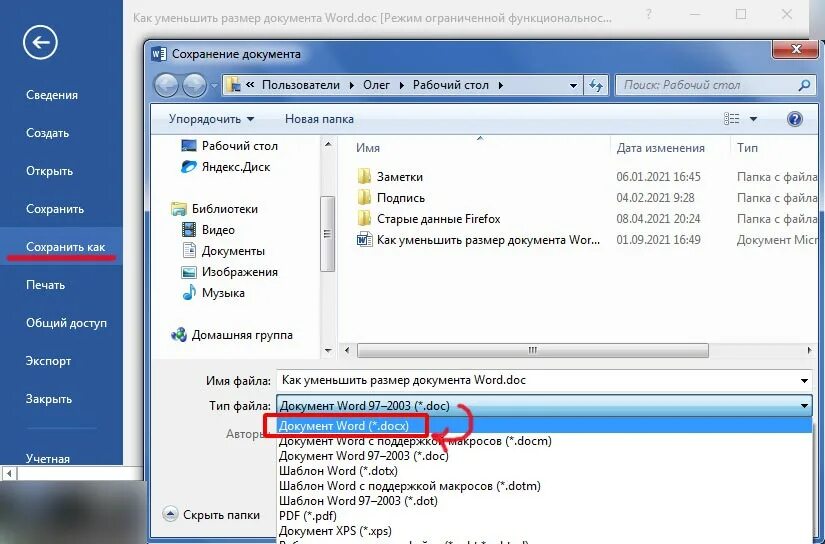Choose Шаблон Word 97–2003 (*.dot) file type
This screenshot has width=825, height=544.
pyautogui.click(x=544, y=500)
